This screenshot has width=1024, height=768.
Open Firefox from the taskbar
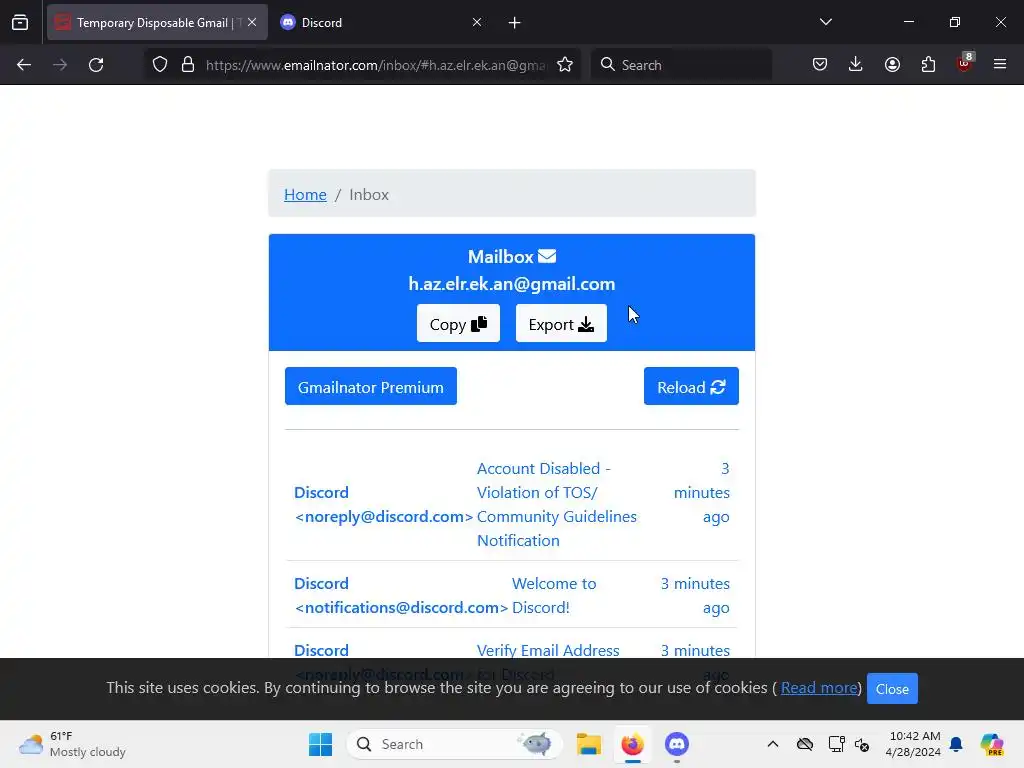click(x=632, y=744)
